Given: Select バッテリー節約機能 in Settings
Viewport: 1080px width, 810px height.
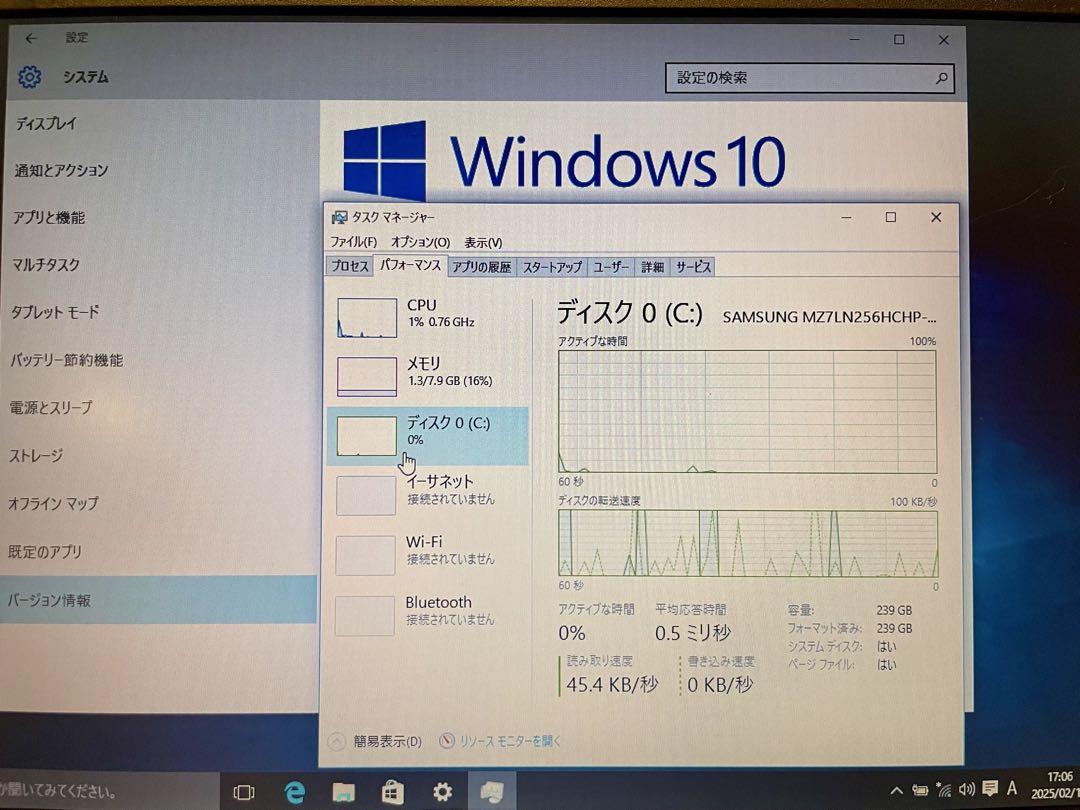Looking at the screenshot, I should pos(66,360).
